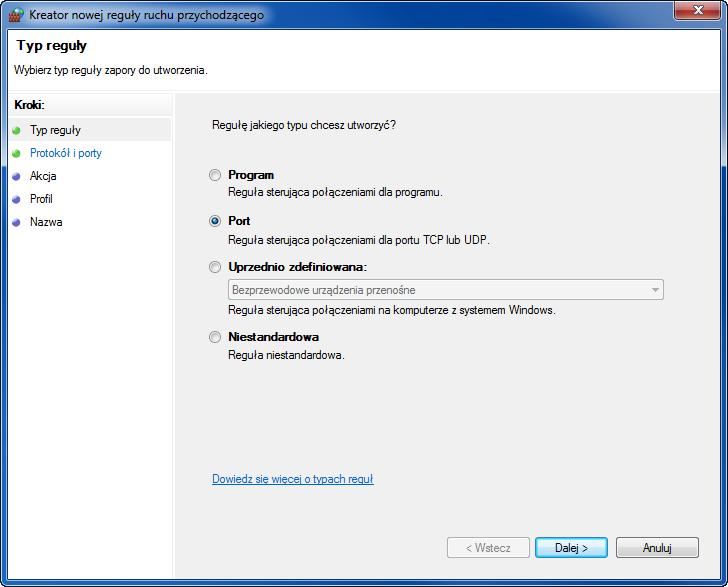Click the Anuluj button
Image resolution: width=728 pixels, height=587 pixels.
coord(657,548)
